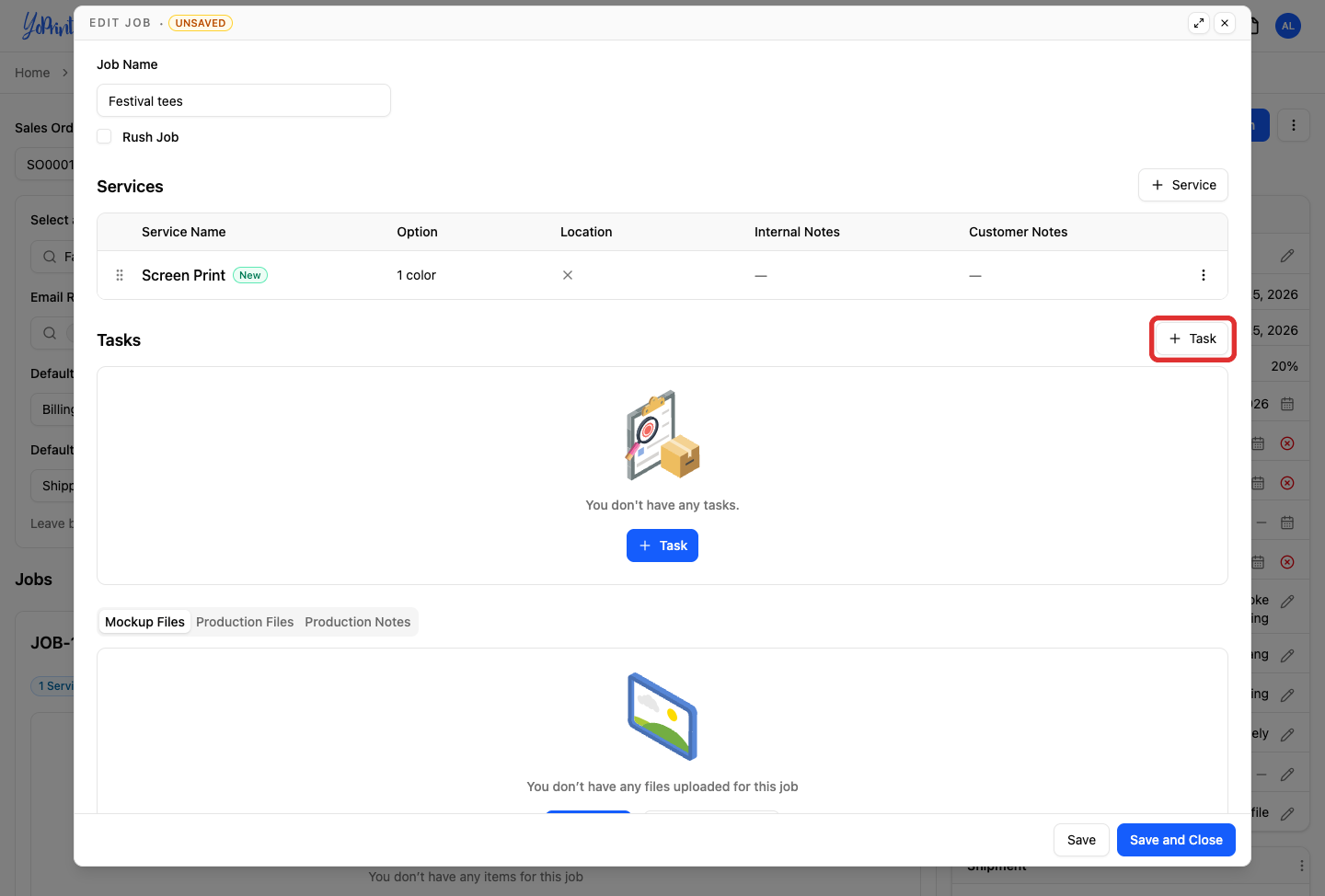Open the sales order three-dot menu behind the dialog
This screenshot has height=896, width=1325.
(1294, 125)
